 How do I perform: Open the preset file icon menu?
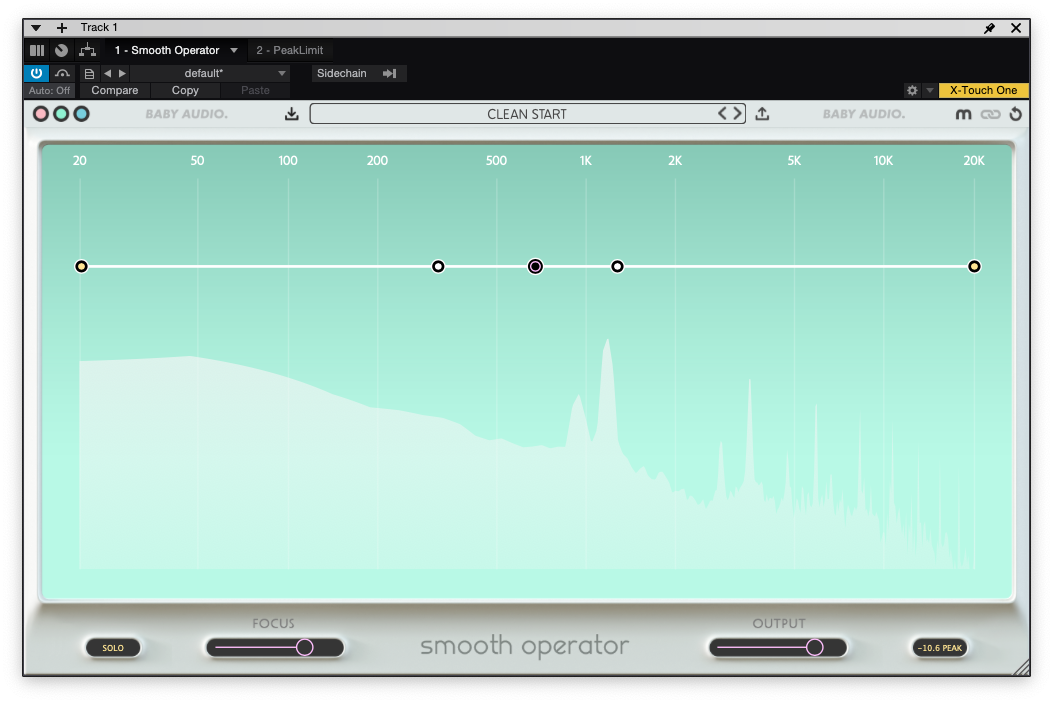(x=89, y=74)
